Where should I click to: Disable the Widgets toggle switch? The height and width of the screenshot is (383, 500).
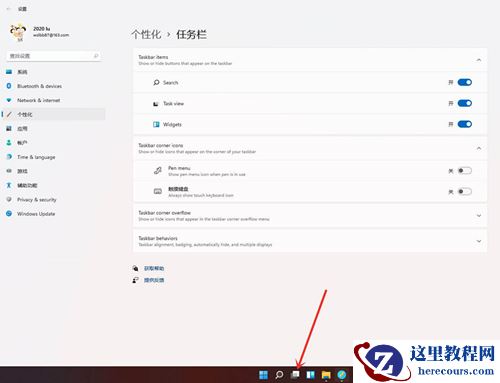point(464,124)
